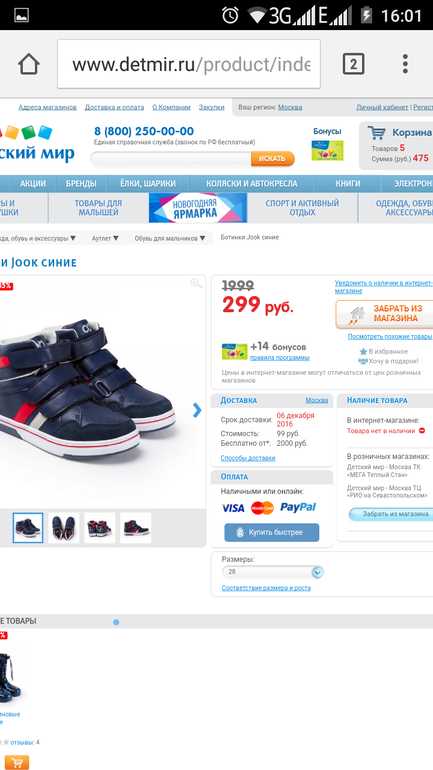This screenshot has width=433, height=770.
Task: Open the browser three-dot overflow menu
Action: pyautogui.click(x=405, y=64)
